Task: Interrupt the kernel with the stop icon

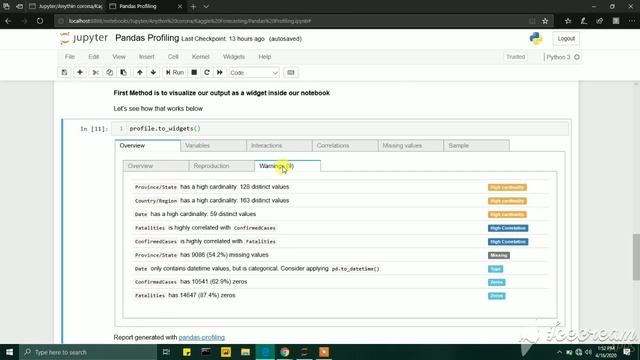Action: coord(194,73)
